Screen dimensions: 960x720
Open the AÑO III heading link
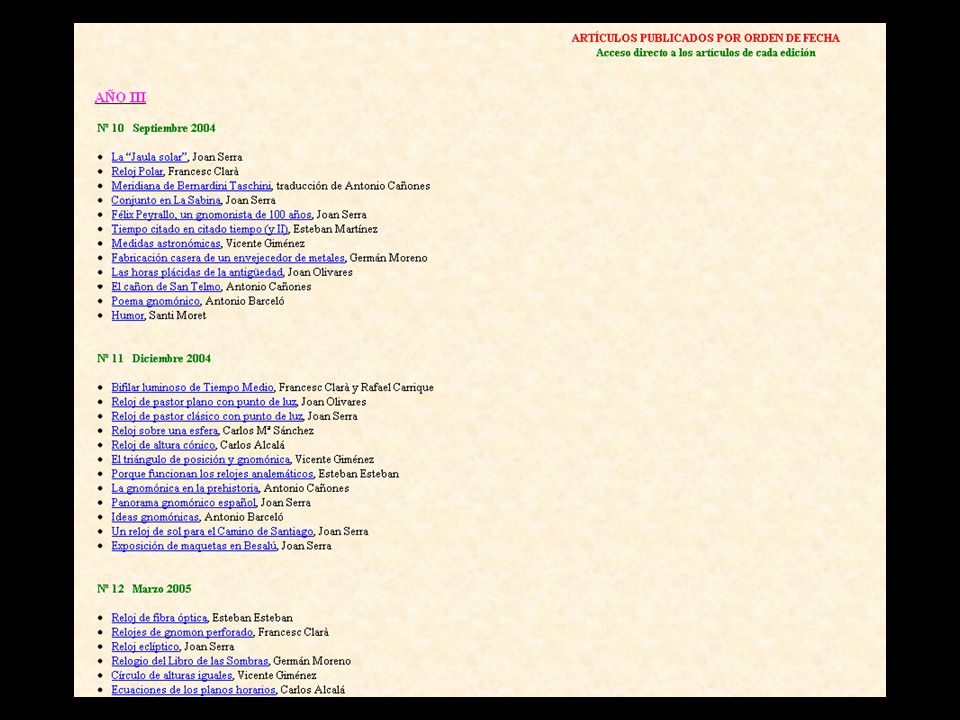click(120, 97)
